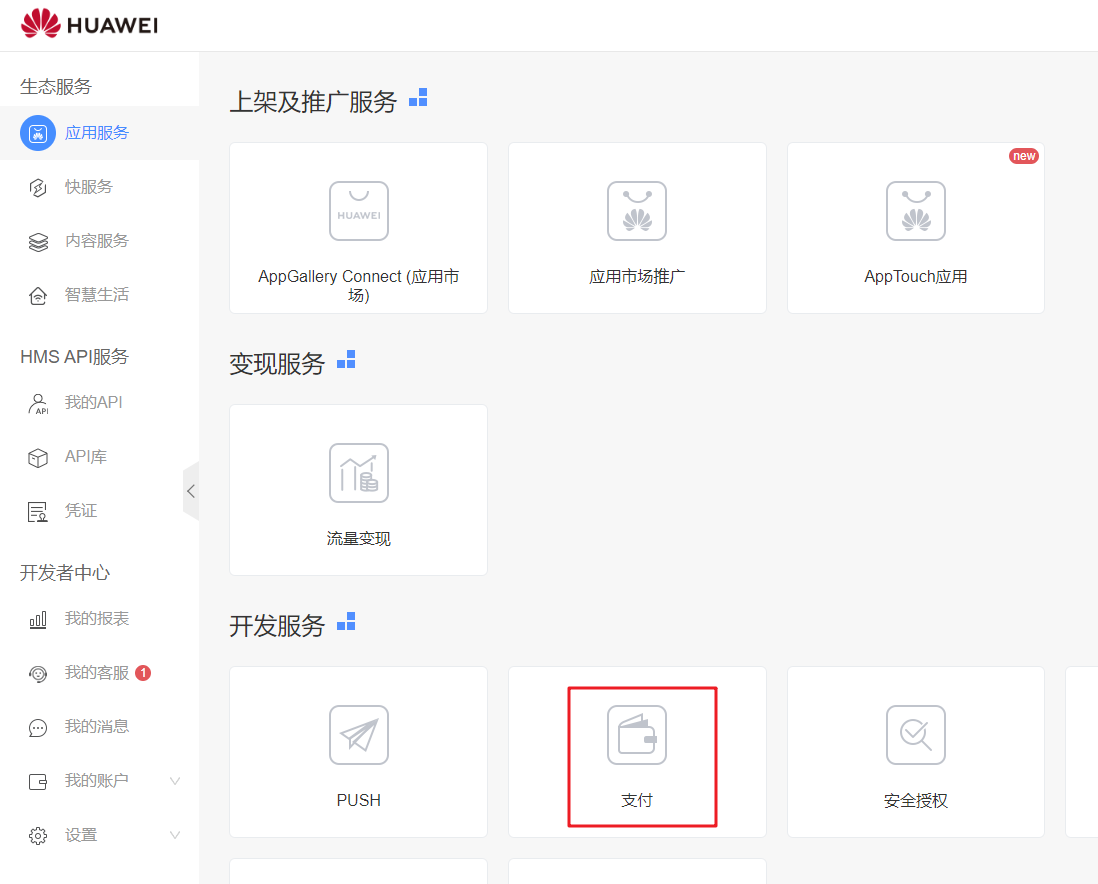Click the 我的账户 wallet icon
The width and height of the screenshot is (1098, 884).
(38, 782)
